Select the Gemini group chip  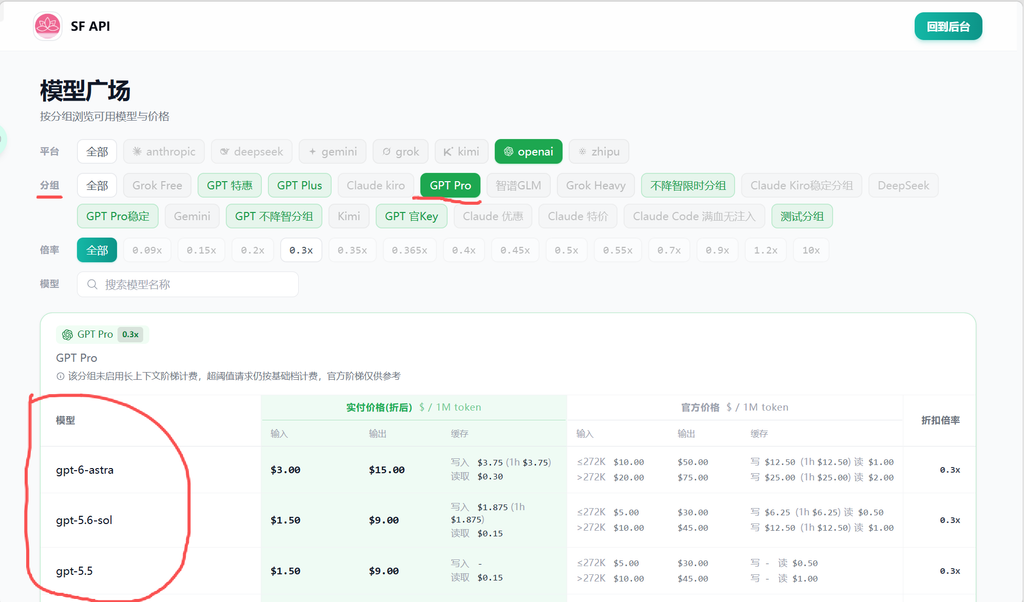tap(192, 216)
